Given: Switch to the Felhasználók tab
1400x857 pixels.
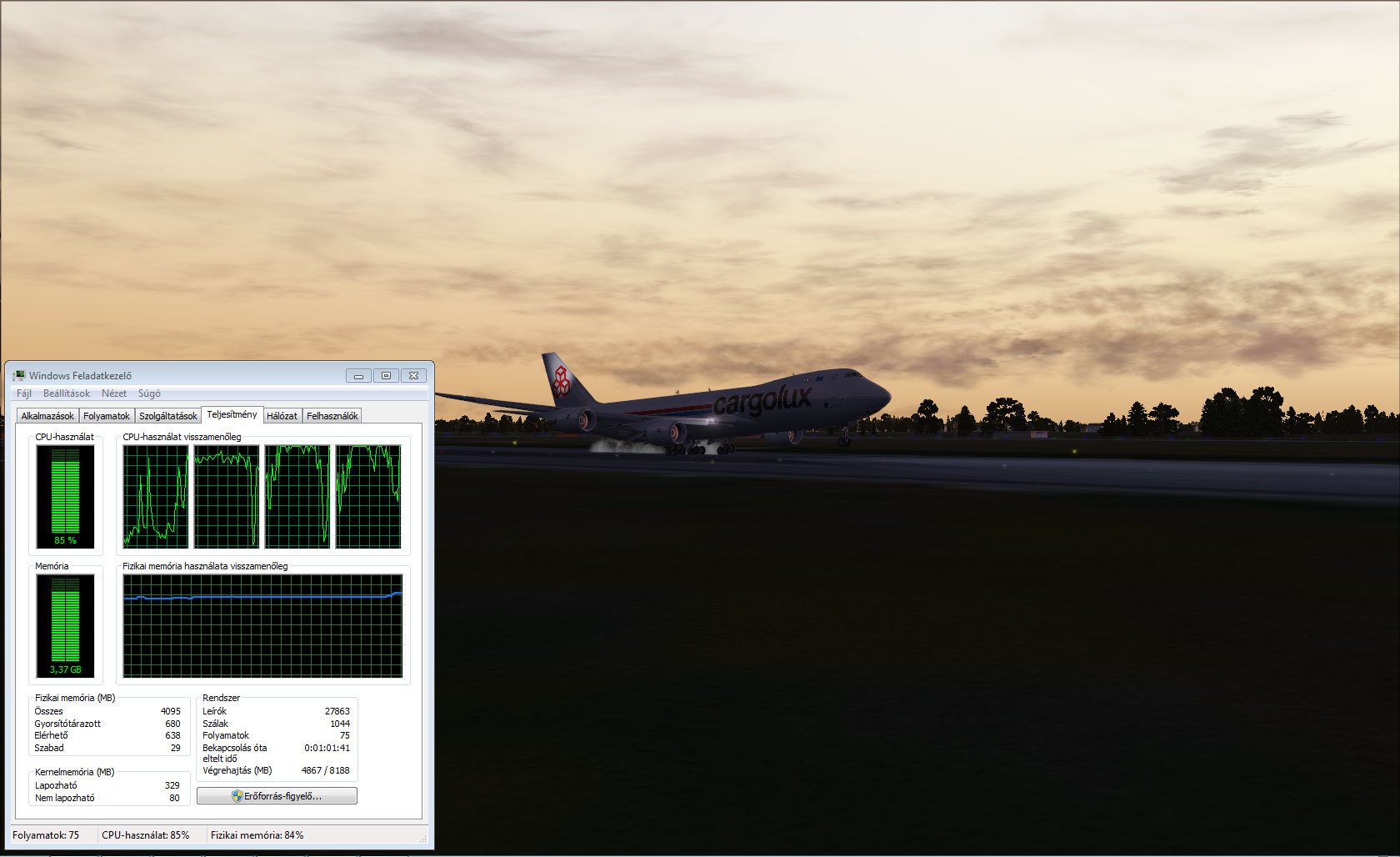Looking at the screenshot, I should point(332,416).
